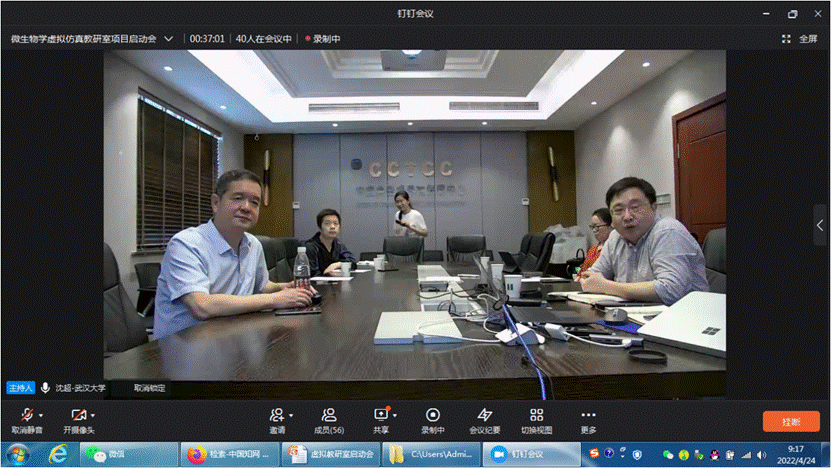Expand the meeting title dropdown chevron
831x468 pixels.
click(x=168, y=39)
